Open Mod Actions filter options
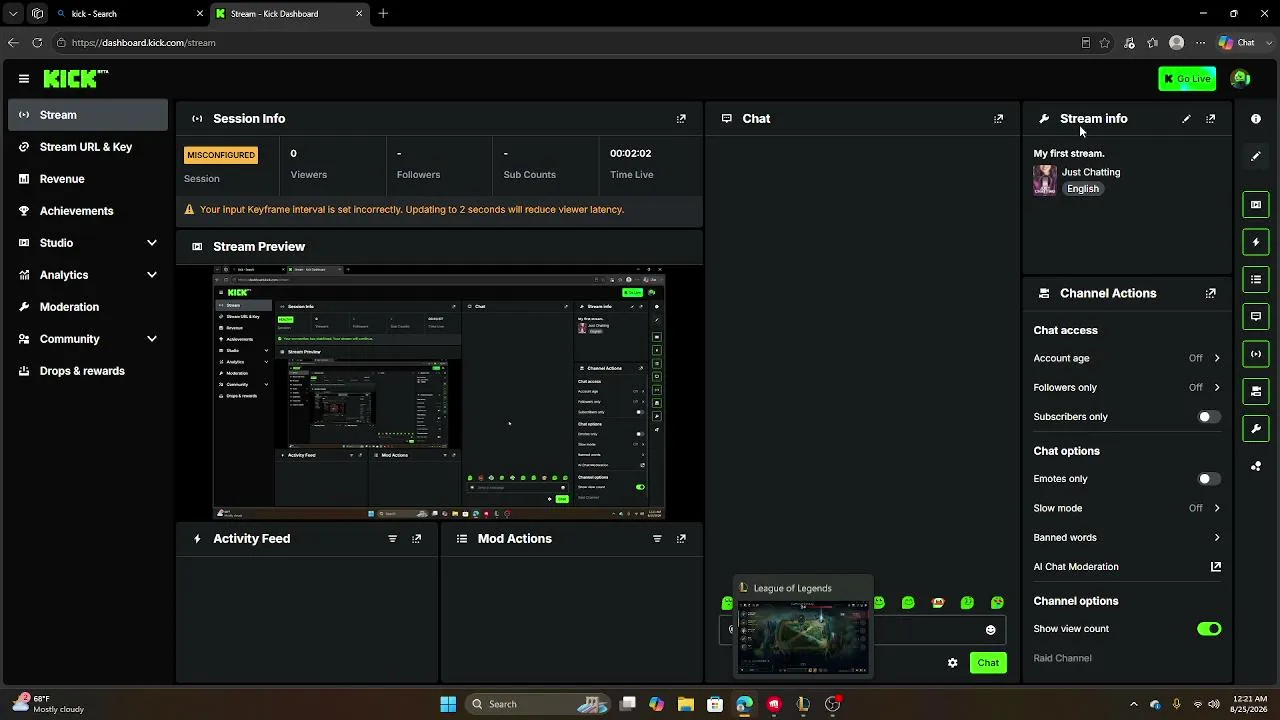This screenshot has width=1280, height=720. (657, 538)
